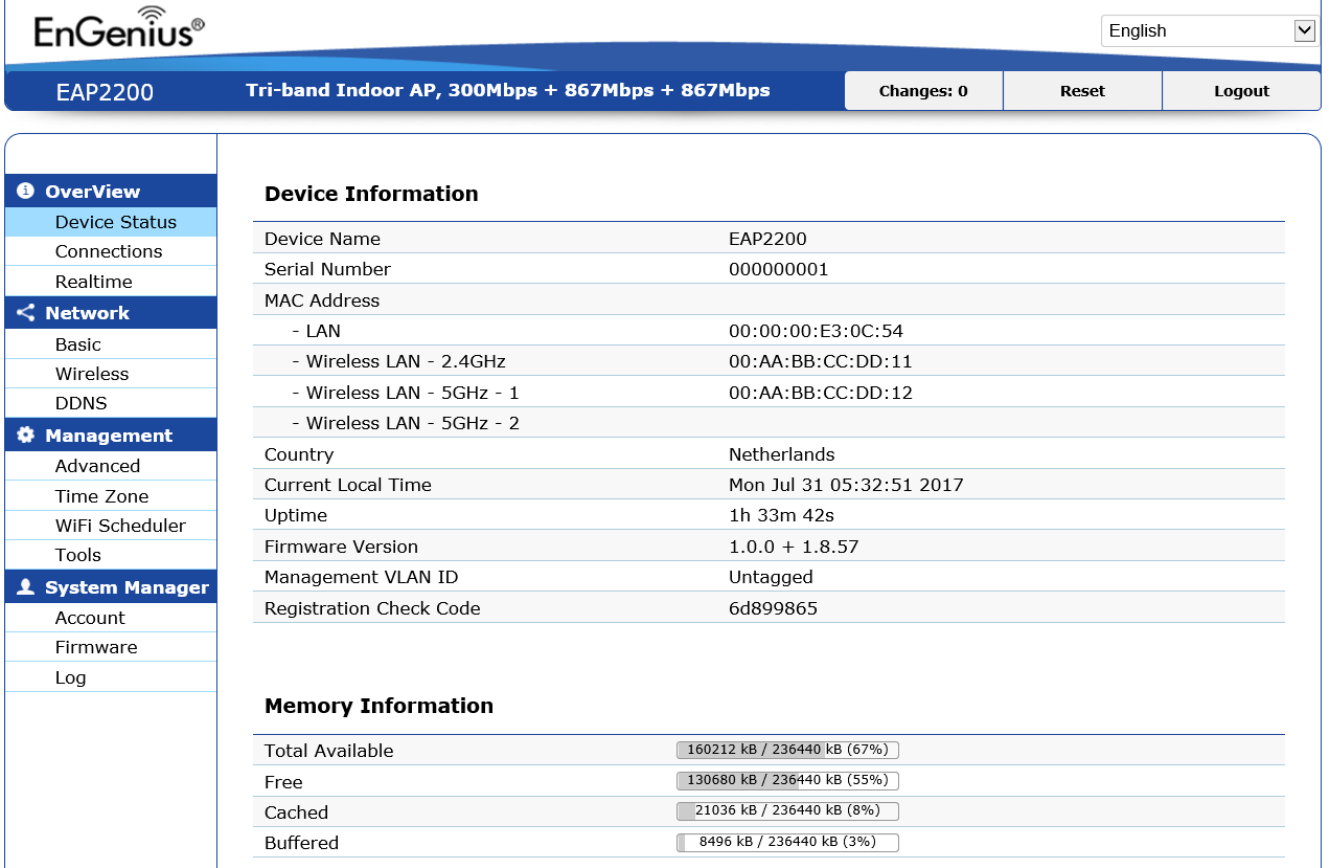Image resolution: width=1329 pixels, height=868 pixels.
Task: Click the Cached memory progress bar
Action: tap(788, 811)
